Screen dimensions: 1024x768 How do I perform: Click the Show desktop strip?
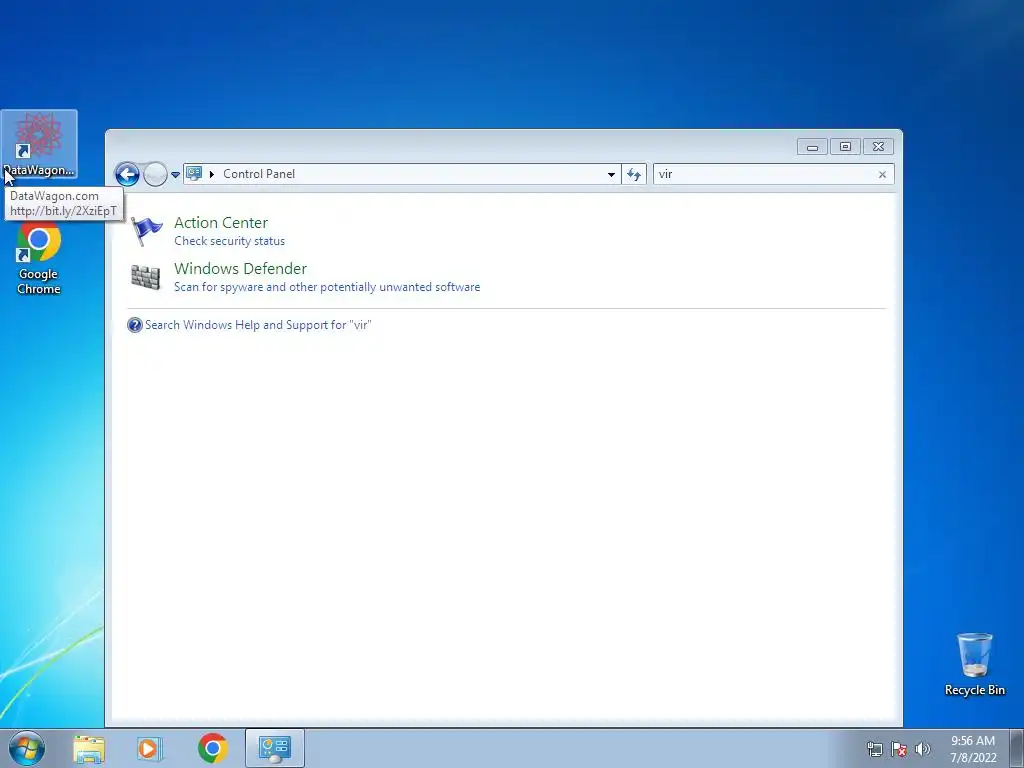point(1017,749)
